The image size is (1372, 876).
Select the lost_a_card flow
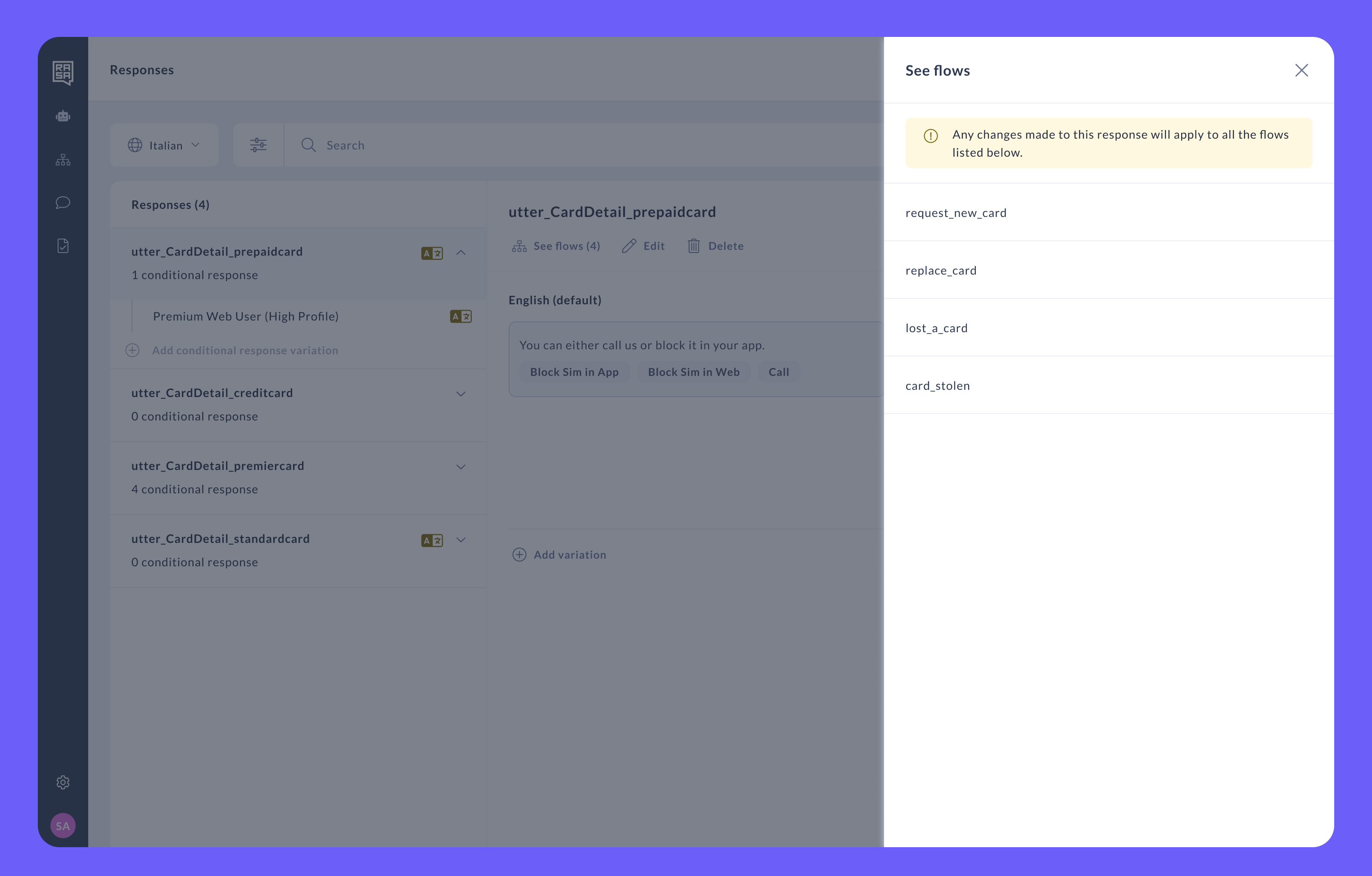(x=936, y=328)
